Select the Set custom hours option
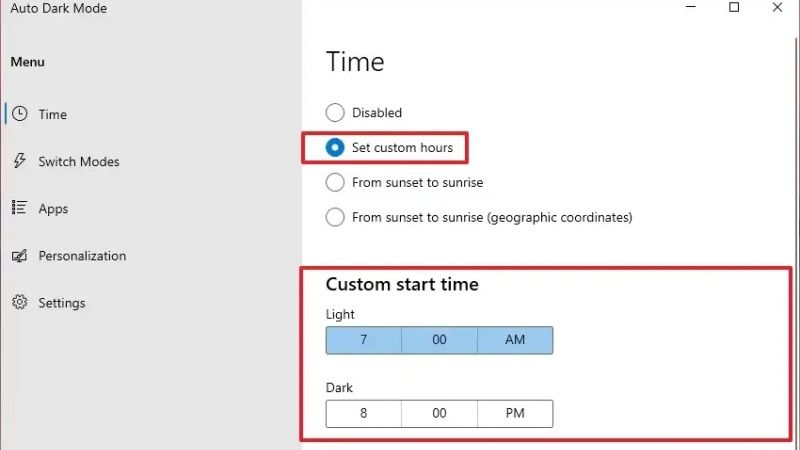 point(335,147)
